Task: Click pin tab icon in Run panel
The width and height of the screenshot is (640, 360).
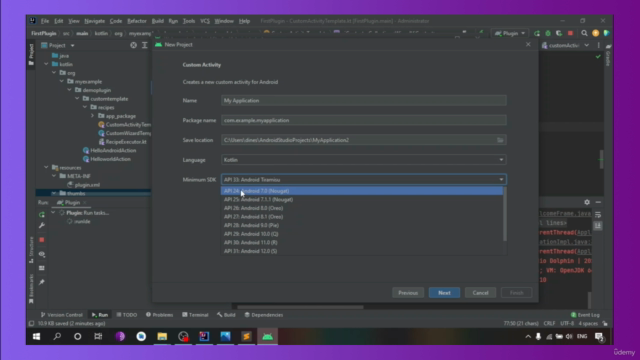Action: [42, 282]
